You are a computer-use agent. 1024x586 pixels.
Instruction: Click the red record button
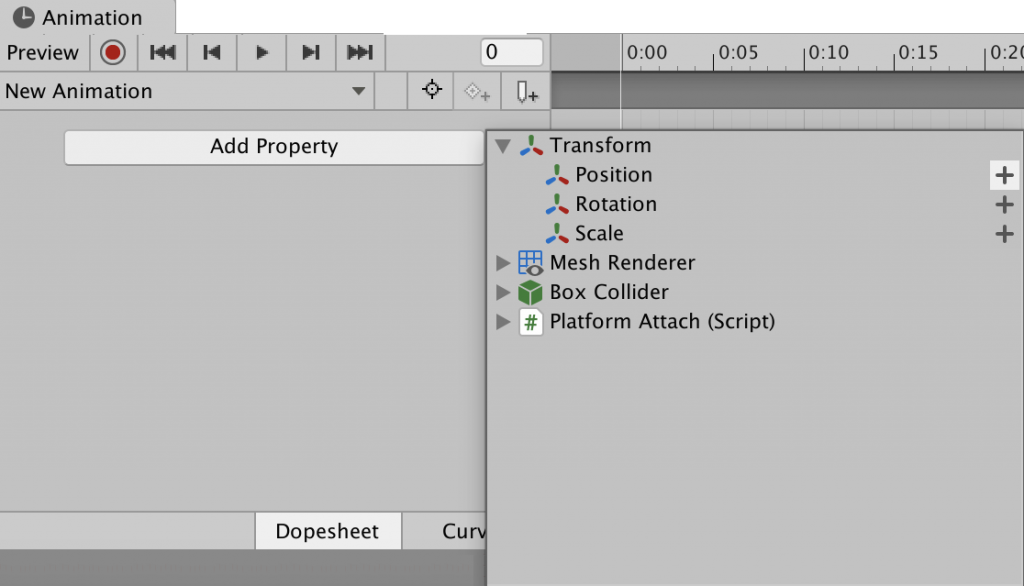coord(113,53)
